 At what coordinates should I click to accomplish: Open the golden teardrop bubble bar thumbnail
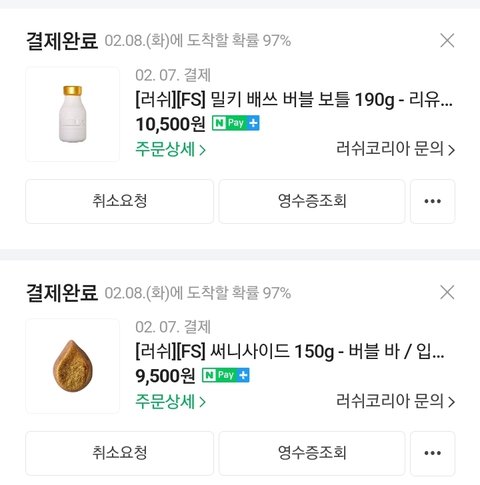[x=73, y=366]
